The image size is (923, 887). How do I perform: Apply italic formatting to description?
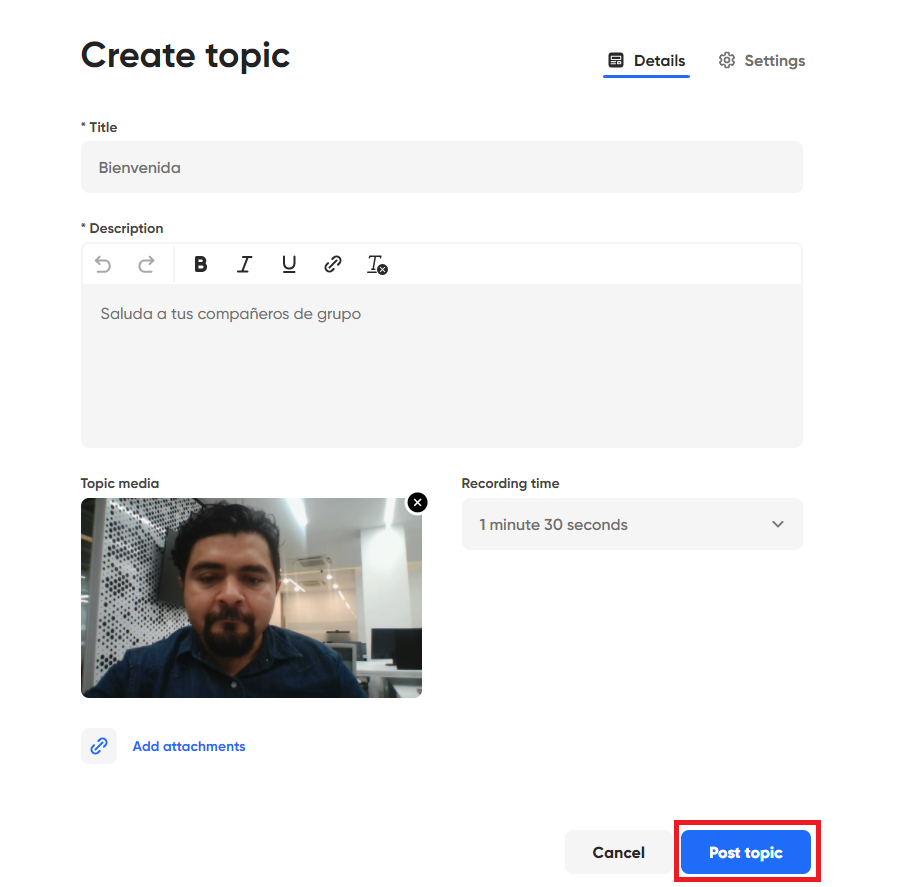point(244,264)
